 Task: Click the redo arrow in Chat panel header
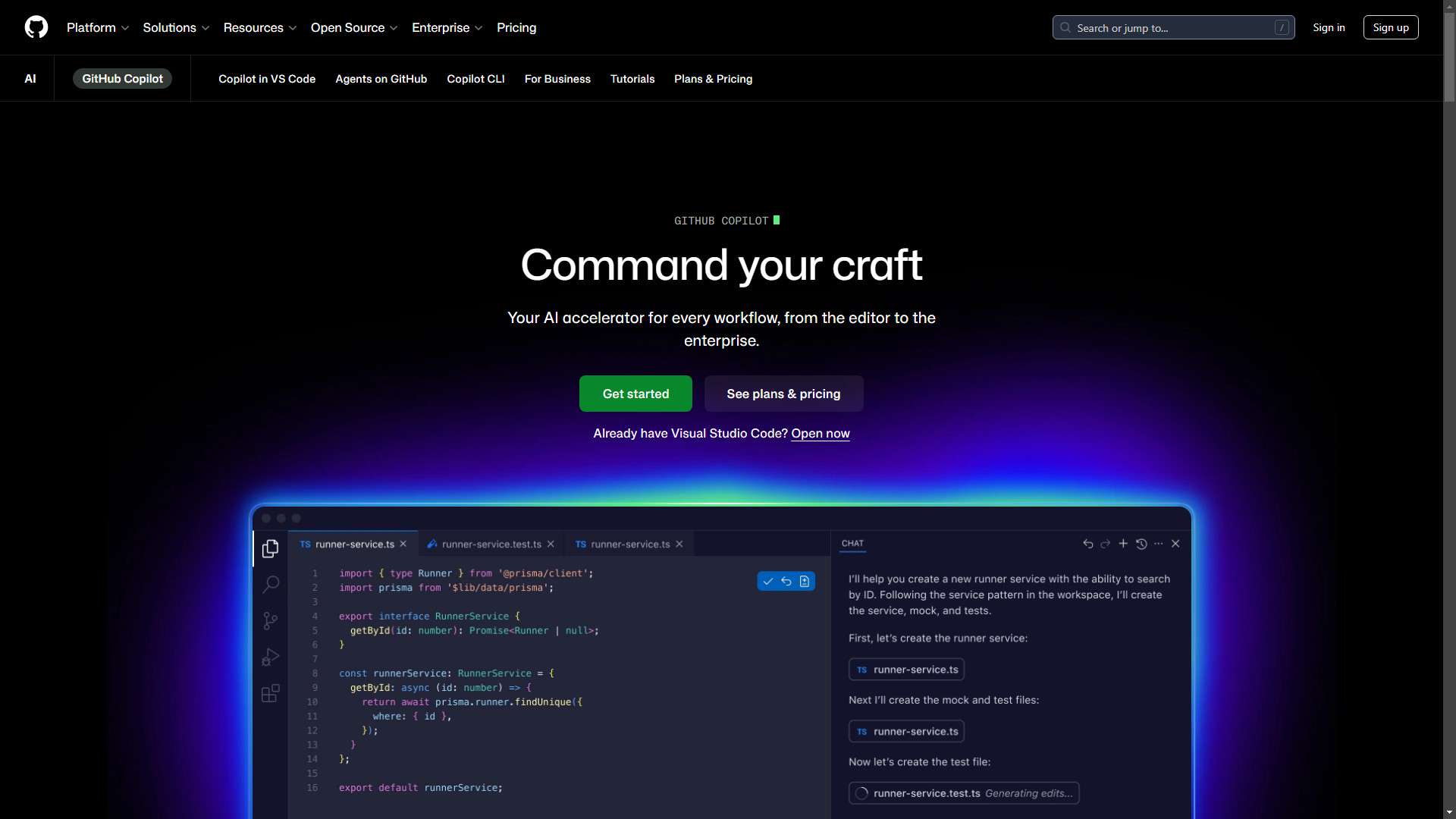click(1106, 544)
